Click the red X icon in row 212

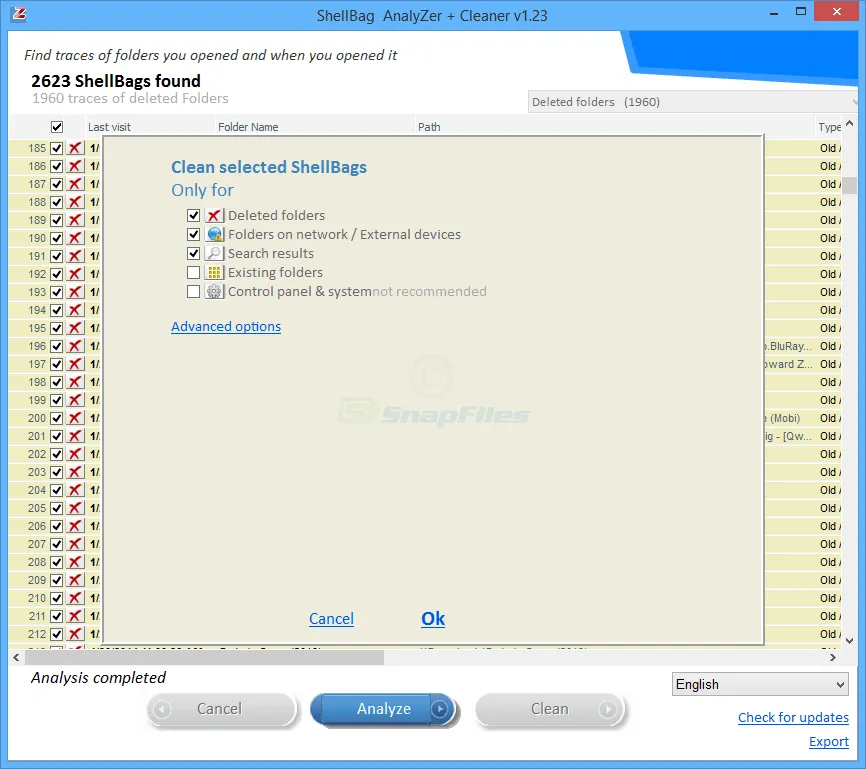click(x=75, y=634)
